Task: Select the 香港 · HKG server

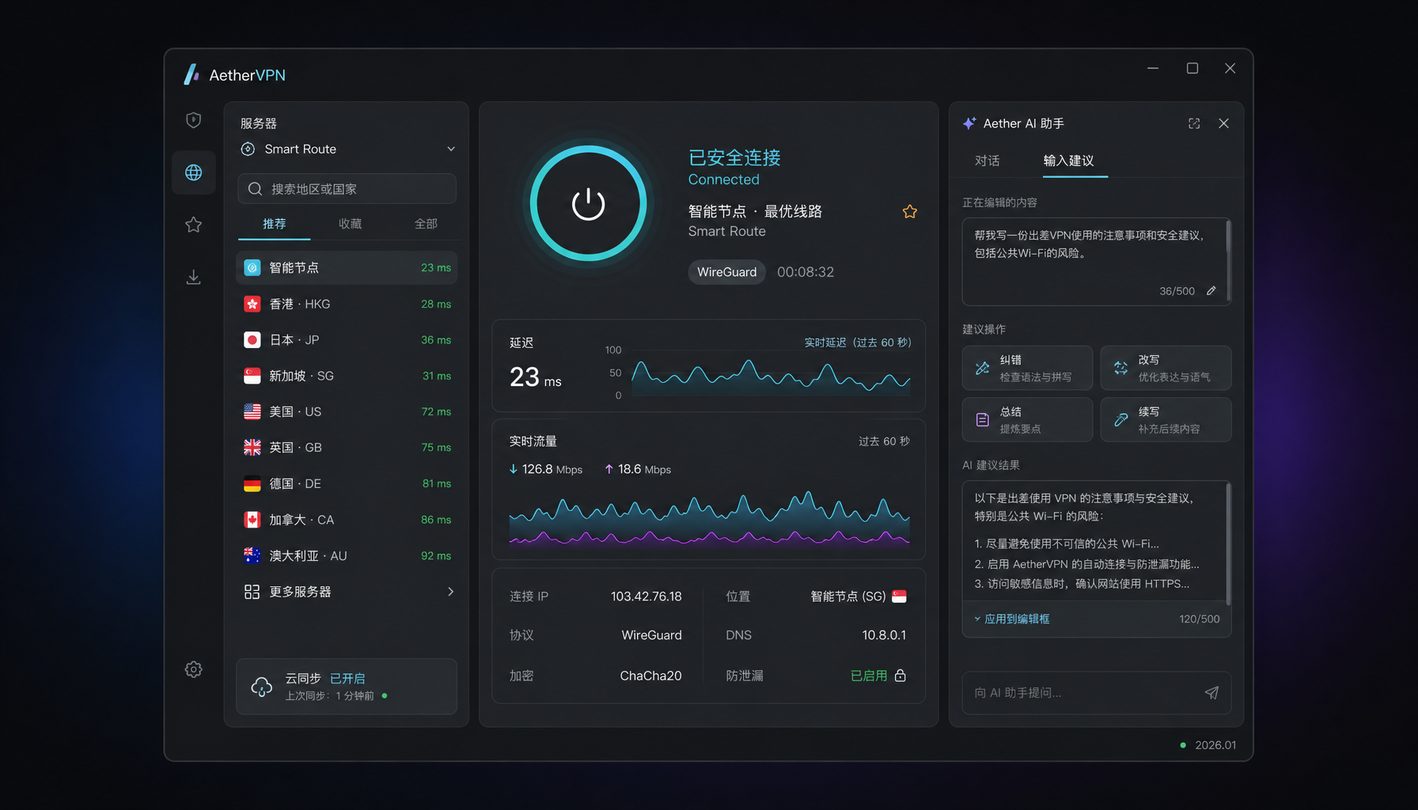Action: [347, 304]
